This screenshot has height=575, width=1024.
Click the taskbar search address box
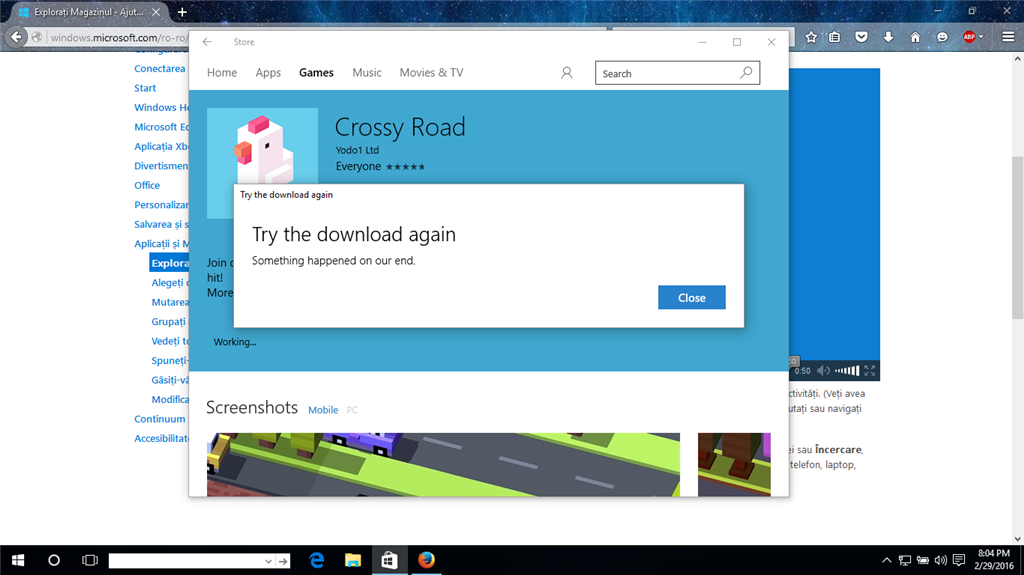coord(185,561)
